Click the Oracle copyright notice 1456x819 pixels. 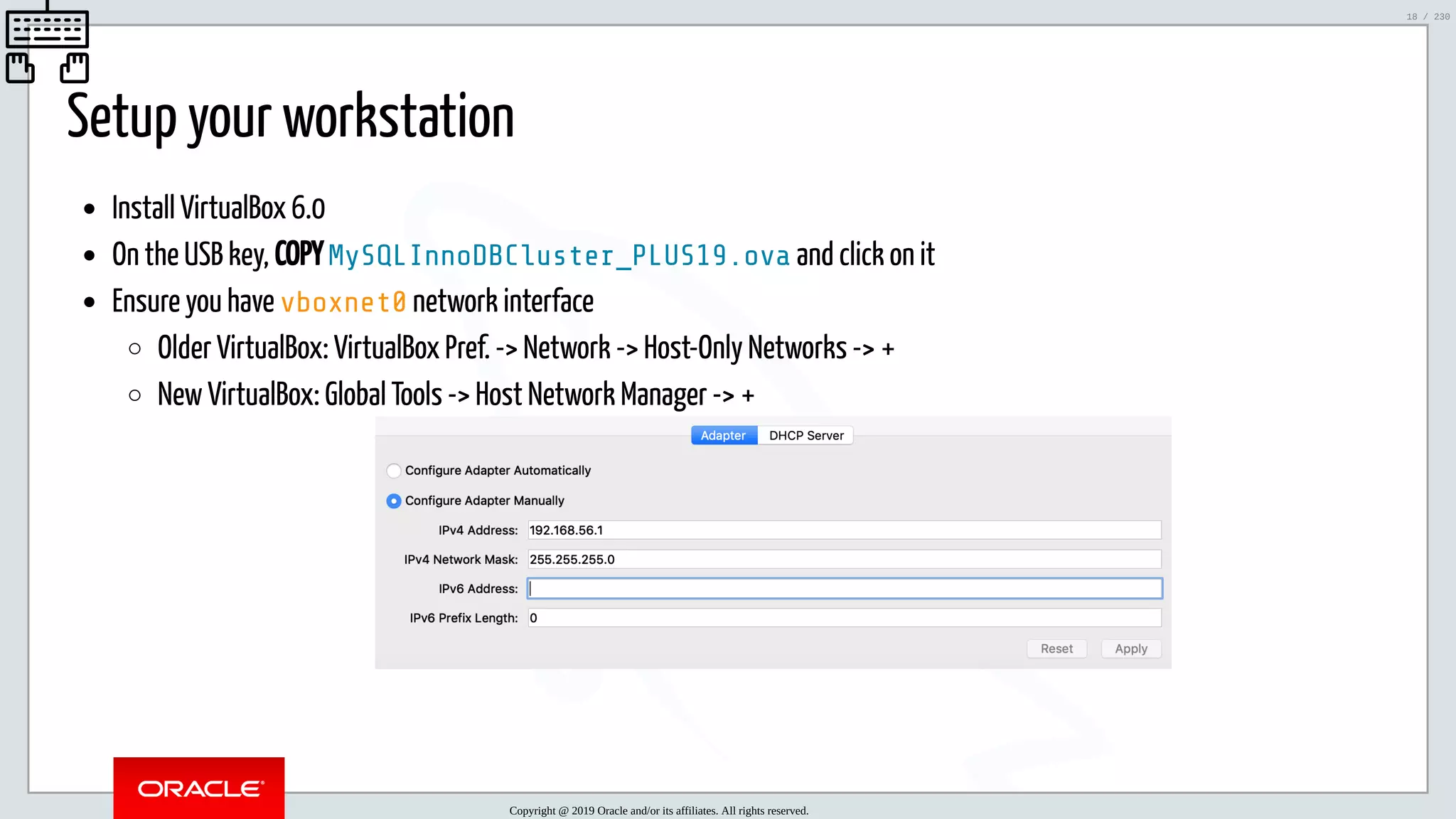[659, 810]
